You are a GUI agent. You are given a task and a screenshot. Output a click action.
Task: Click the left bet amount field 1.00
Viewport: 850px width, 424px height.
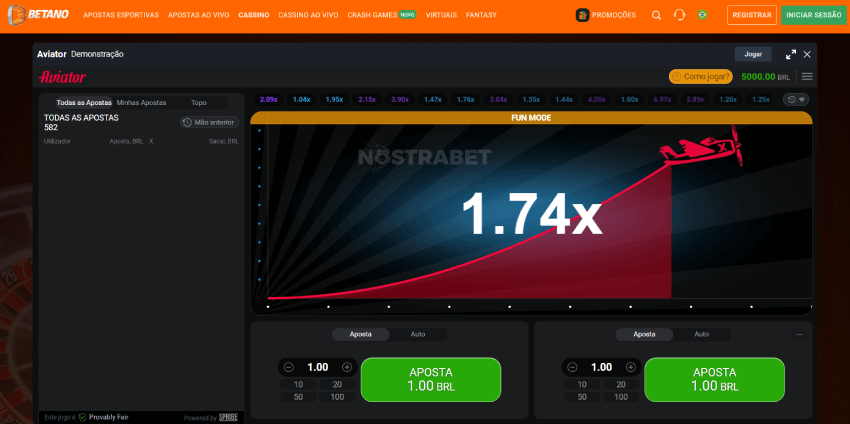[x=318, y=367]
